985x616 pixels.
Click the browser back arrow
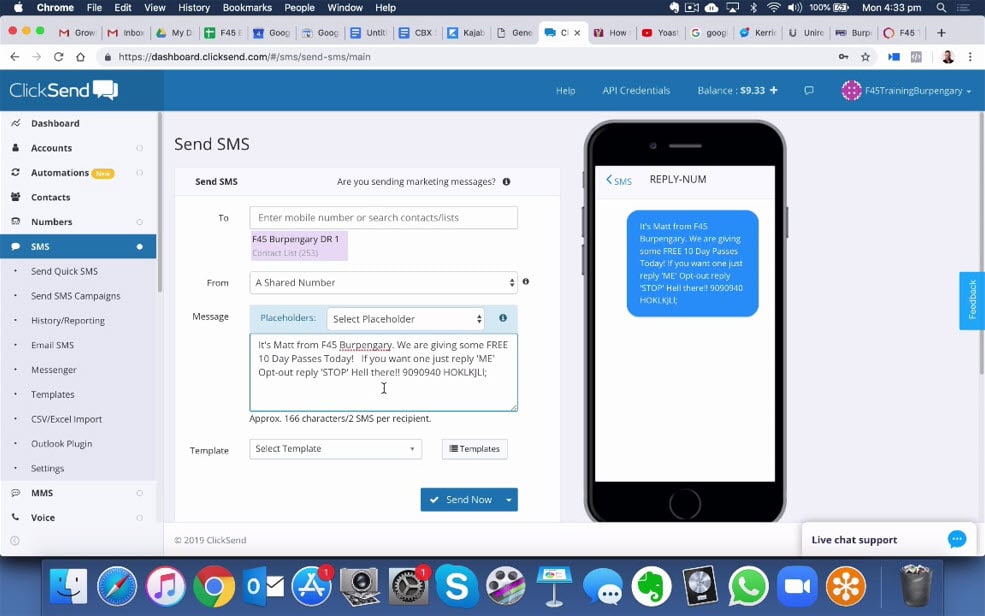pos(14,57)
